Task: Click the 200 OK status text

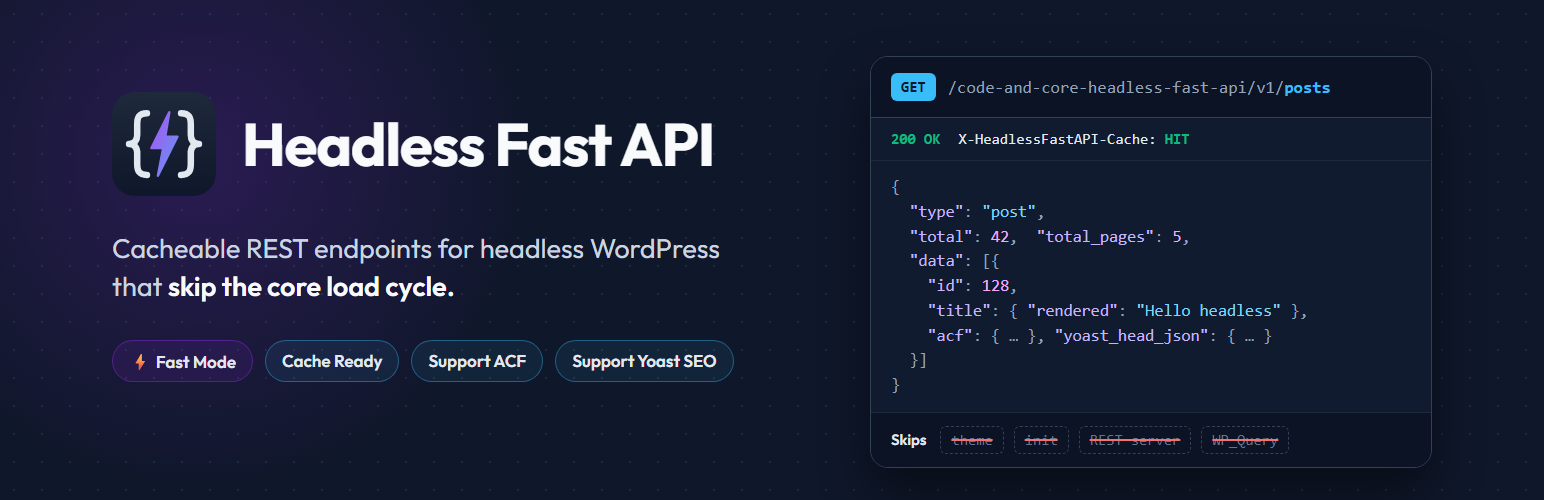Action: tap(915, 139)
